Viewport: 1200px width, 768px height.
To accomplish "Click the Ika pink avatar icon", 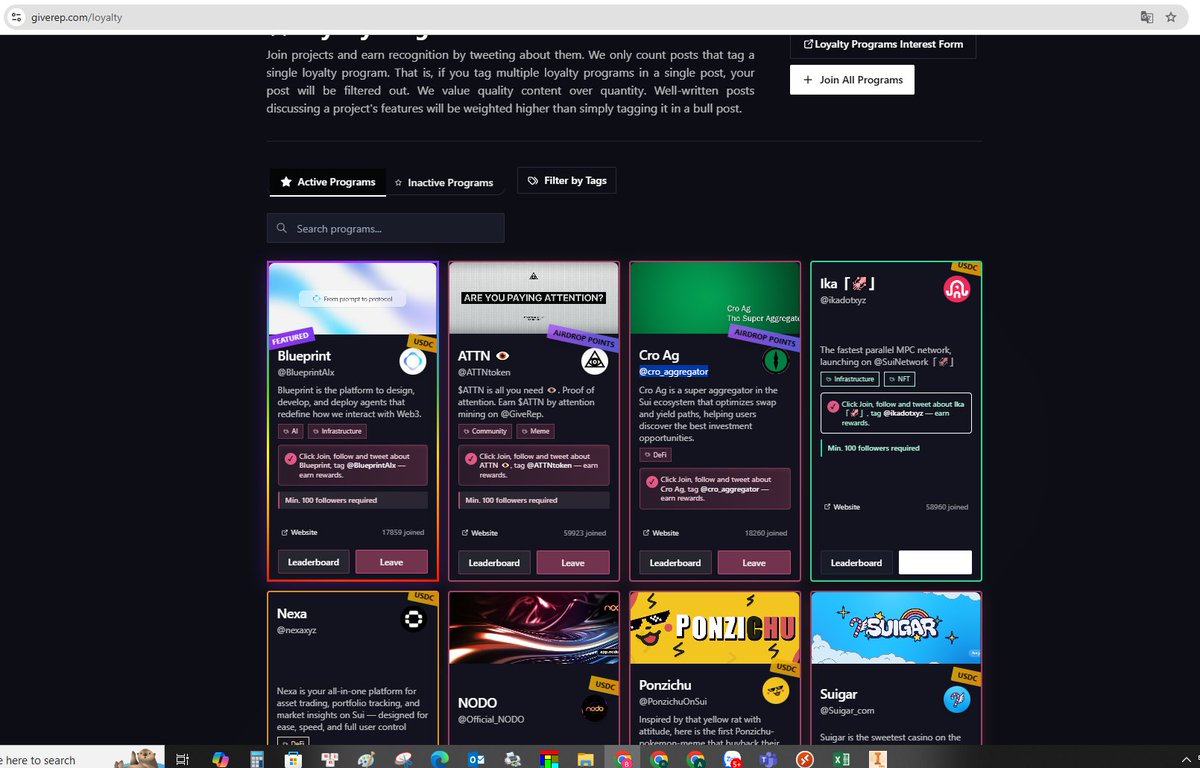I will tap(957, 290).
